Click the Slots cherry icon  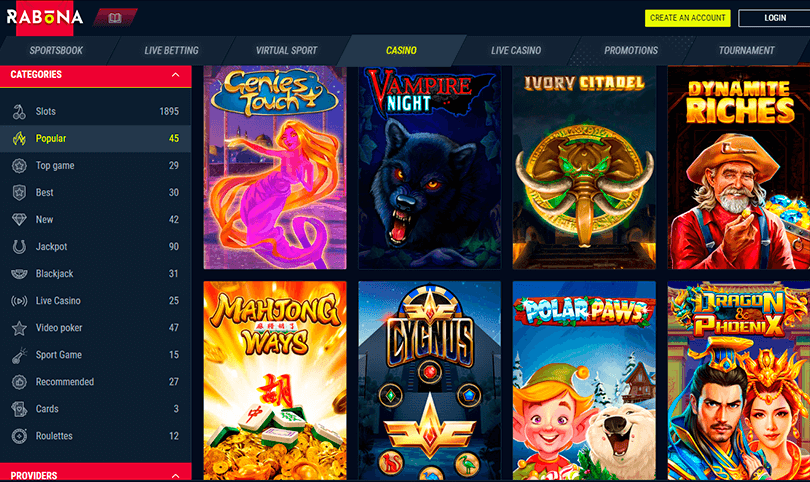(x=19, y=112)
